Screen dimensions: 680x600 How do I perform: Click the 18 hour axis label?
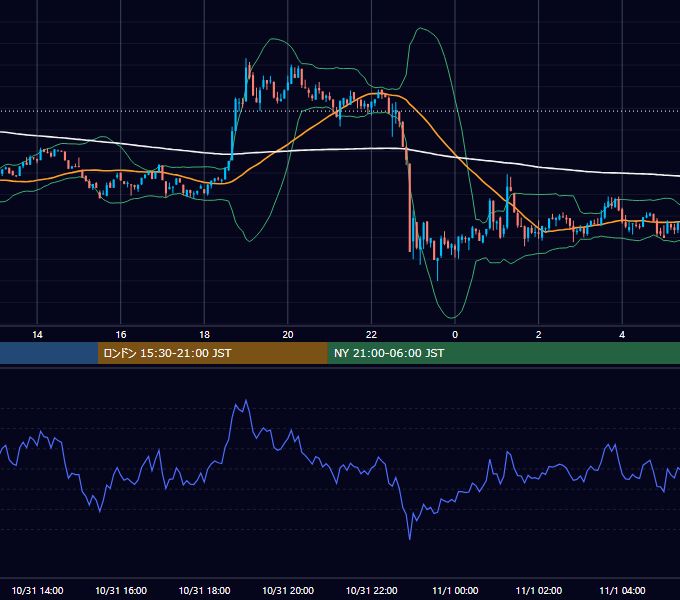pos(204,335)
